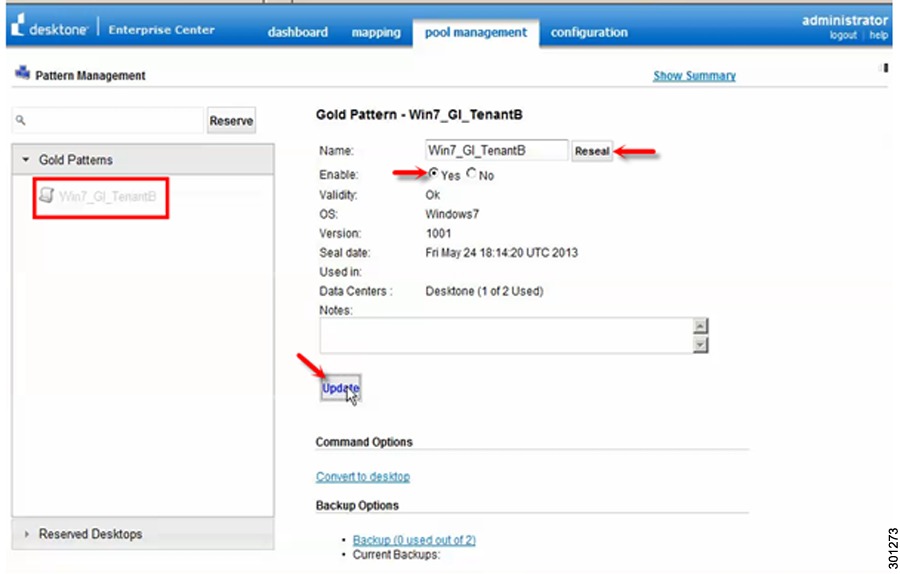Screen dimensions: 900x574
Task: Click the Update button
Action: tap(340, 388)
